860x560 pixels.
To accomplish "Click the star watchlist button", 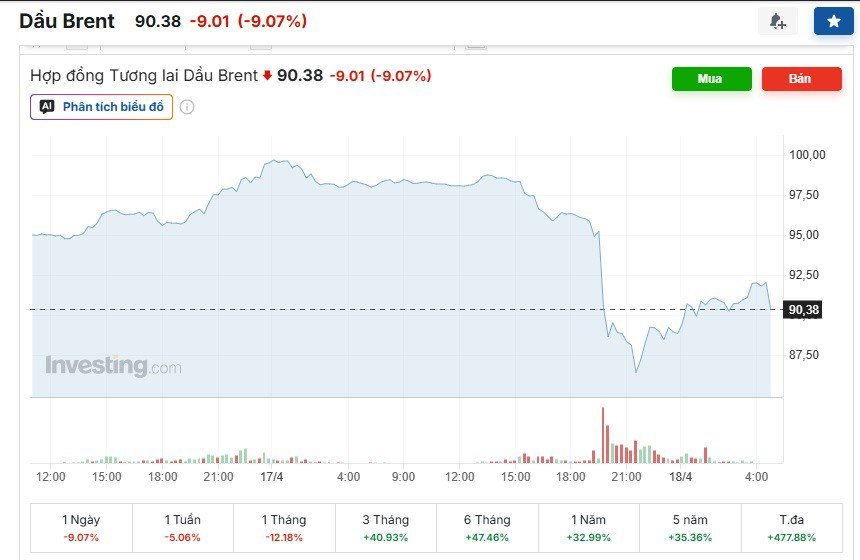I will click(833, 21).
